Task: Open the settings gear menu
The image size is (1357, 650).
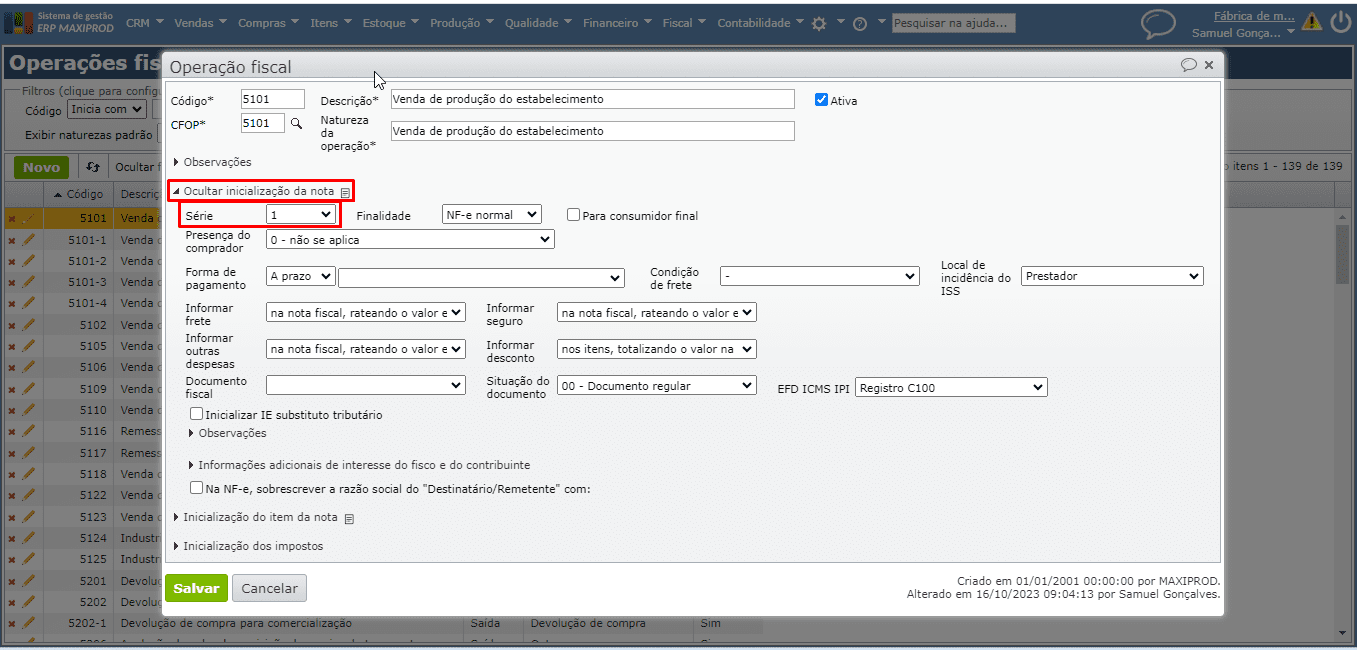Action: 819,24
